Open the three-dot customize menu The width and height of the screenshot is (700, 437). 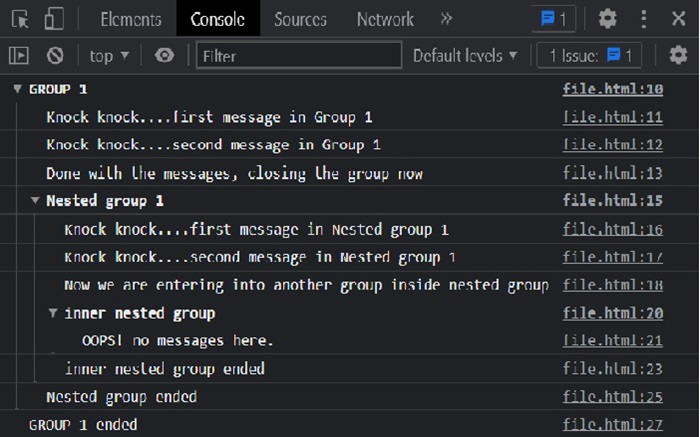pyautogui.click(x=643, y=19)
